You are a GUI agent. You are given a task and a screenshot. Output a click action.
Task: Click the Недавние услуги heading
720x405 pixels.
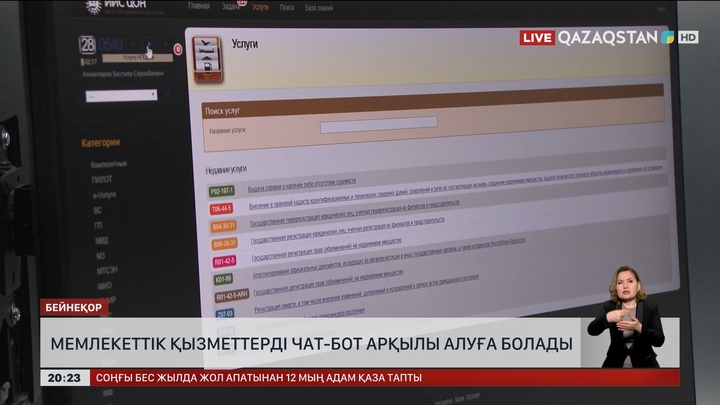coord(226,170)
